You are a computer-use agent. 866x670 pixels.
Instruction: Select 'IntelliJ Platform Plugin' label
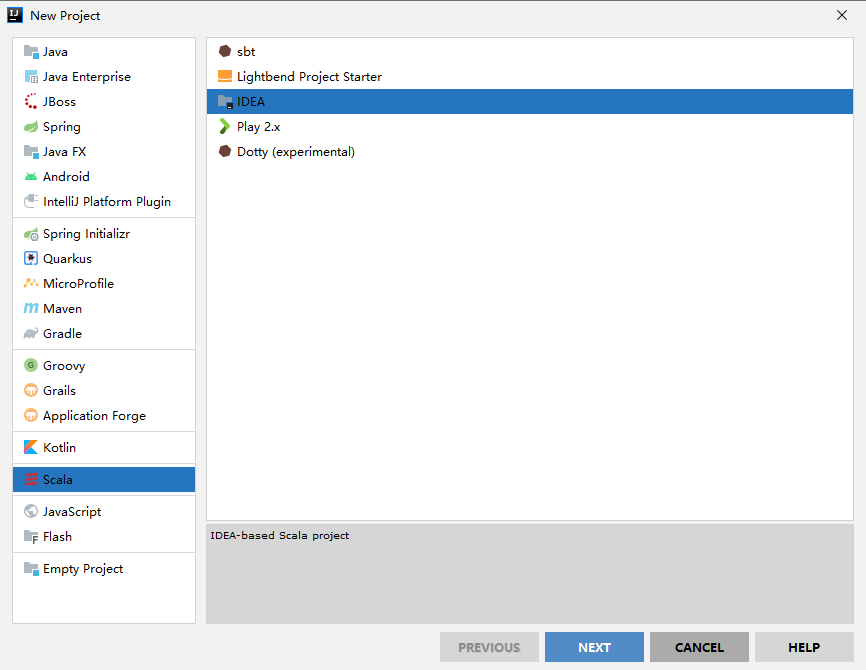click(107, 202)
